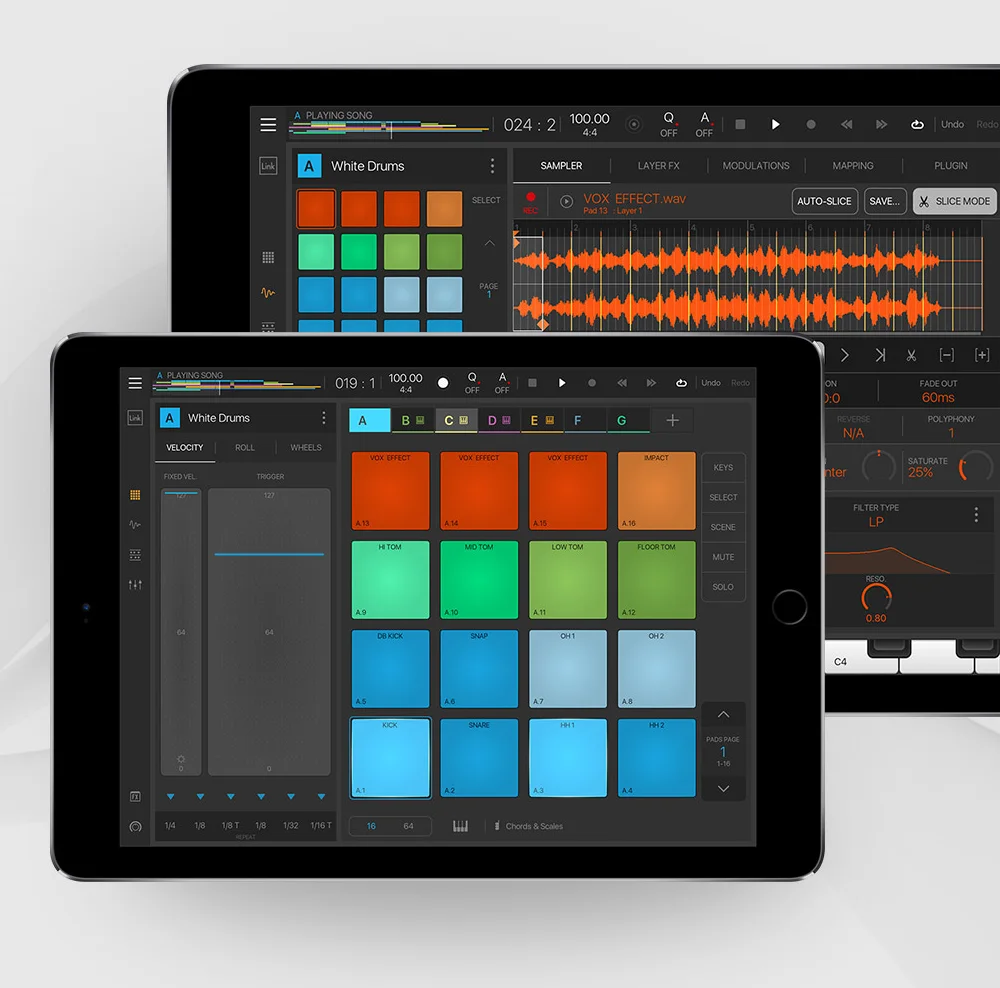Screen dimensions: 1000x988
Task: Switch to bank E tab
Action: point(542,420)
